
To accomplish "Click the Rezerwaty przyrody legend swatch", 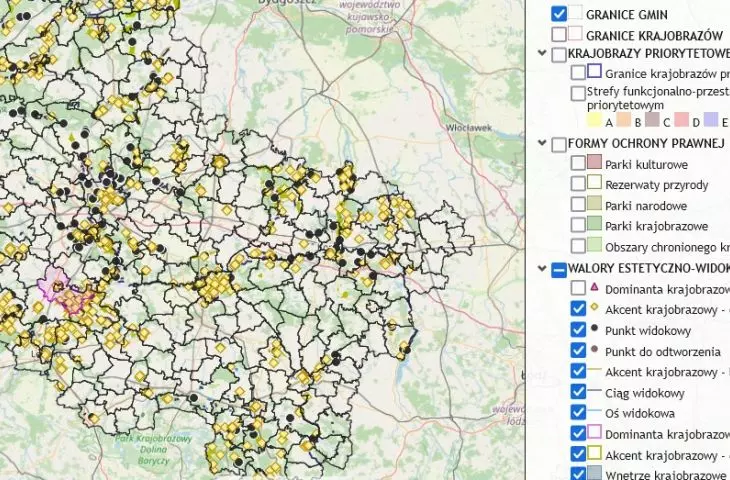I will 594,182.
